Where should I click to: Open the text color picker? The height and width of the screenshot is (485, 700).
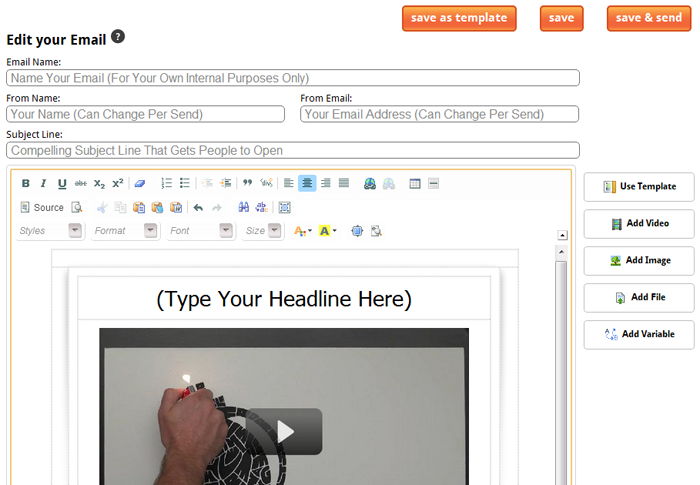click(303, 231)
